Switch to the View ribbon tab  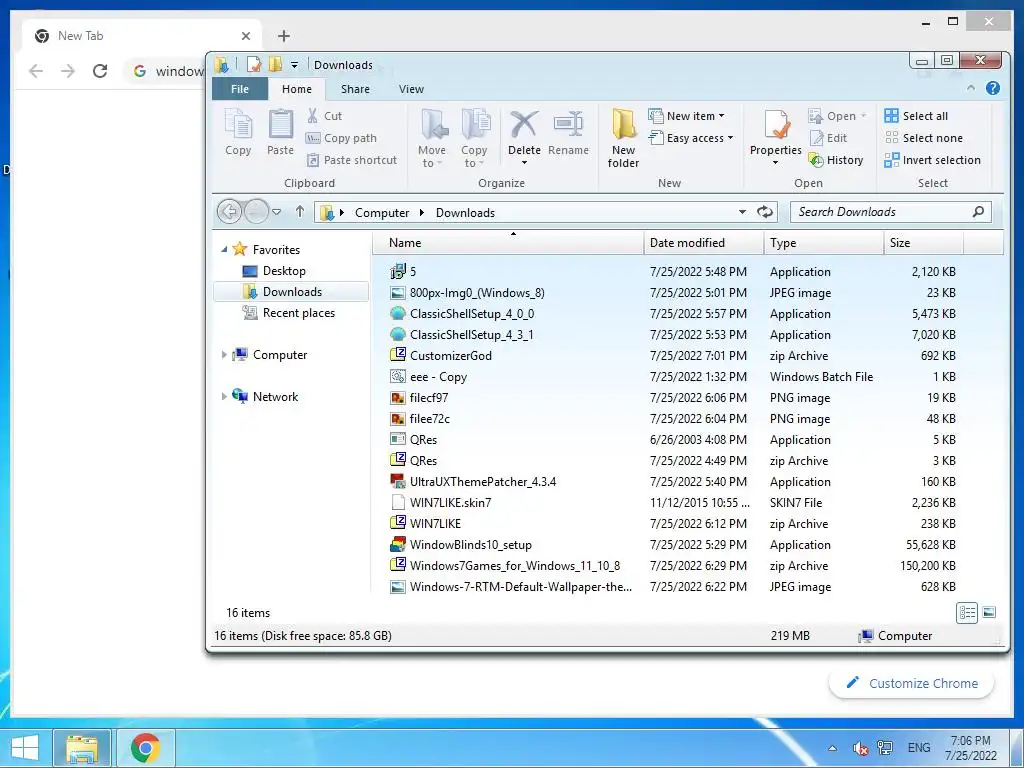coord(411,89)
